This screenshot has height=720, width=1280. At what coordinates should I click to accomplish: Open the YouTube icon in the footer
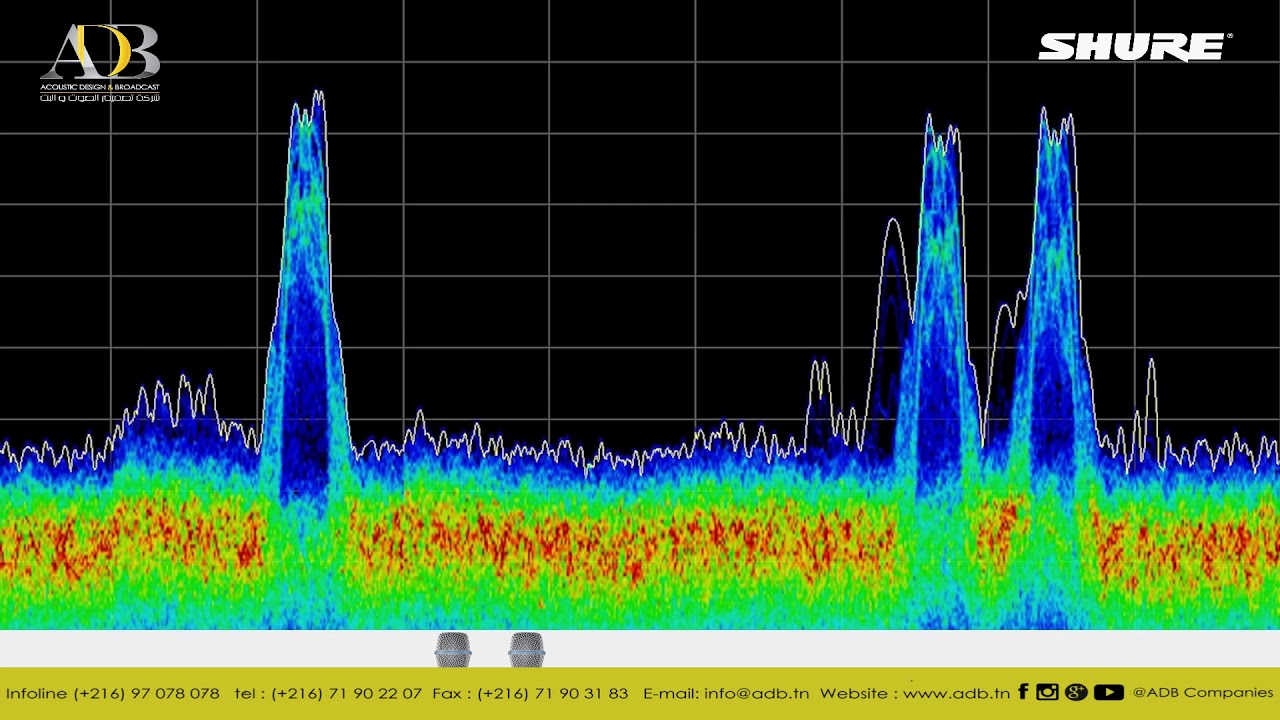pos(1109,692)
